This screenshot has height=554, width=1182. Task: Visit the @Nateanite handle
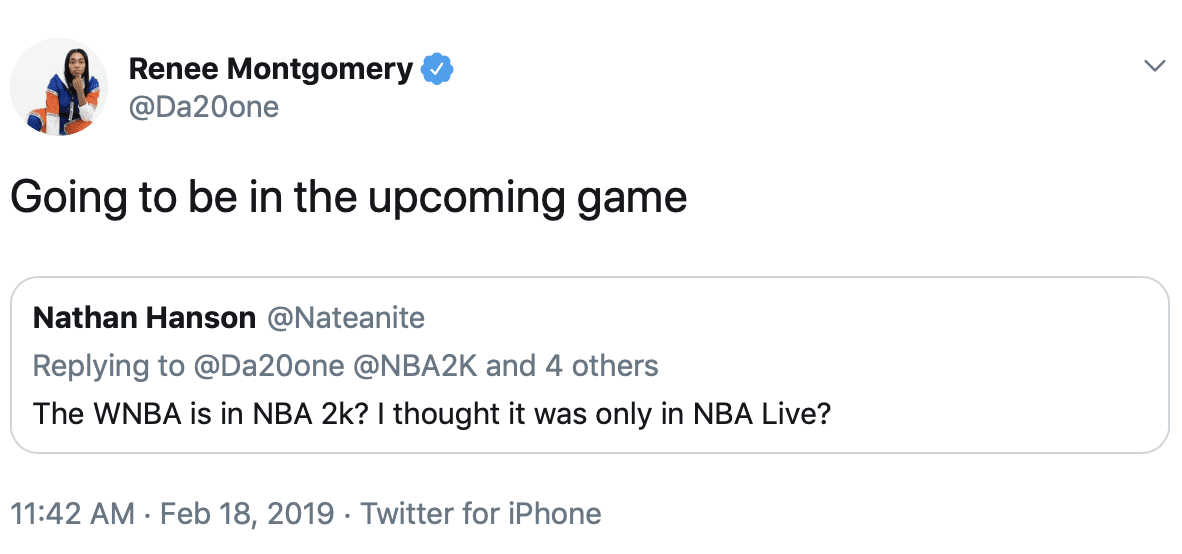(345, 318)
